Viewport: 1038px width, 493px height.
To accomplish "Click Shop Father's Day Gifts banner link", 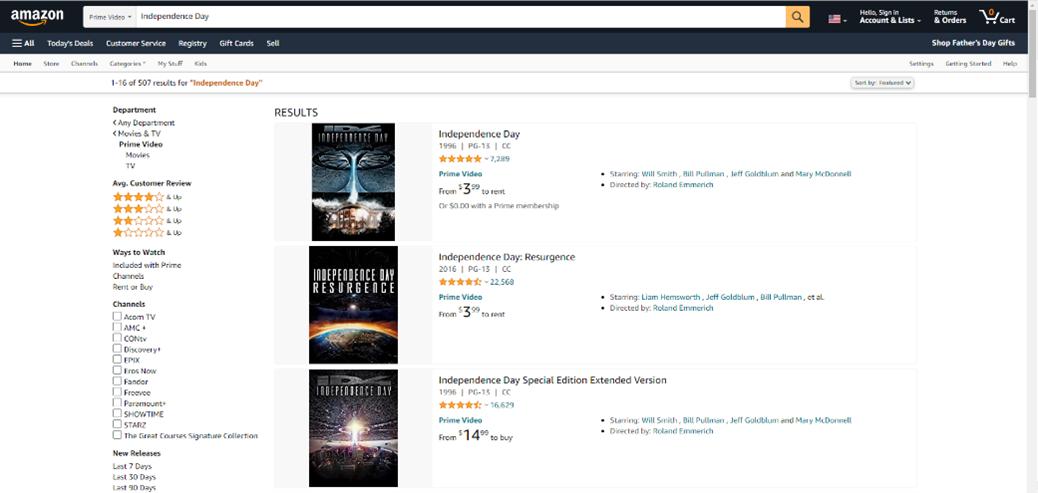I will (x=973, y=43).
